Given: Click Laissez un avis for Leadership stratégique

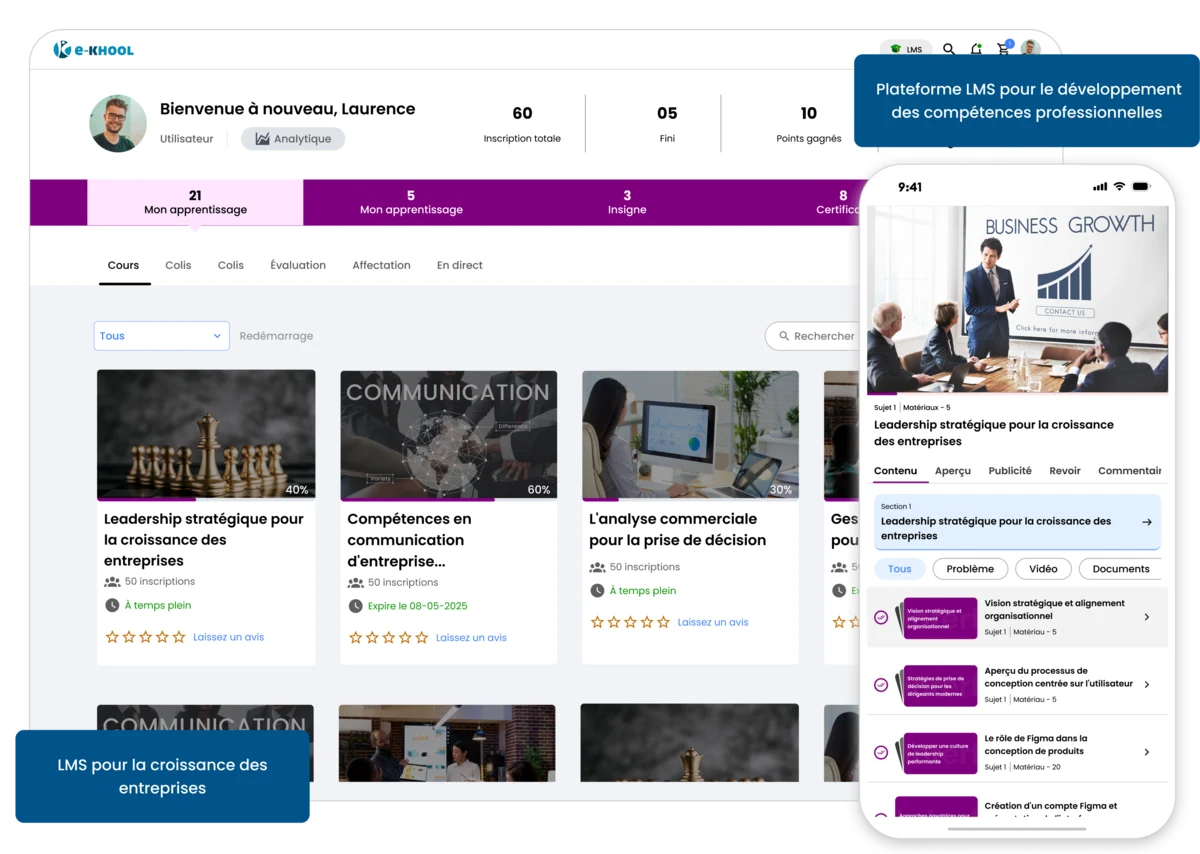Looking at the screenshot, I should (x=229, y=637).
